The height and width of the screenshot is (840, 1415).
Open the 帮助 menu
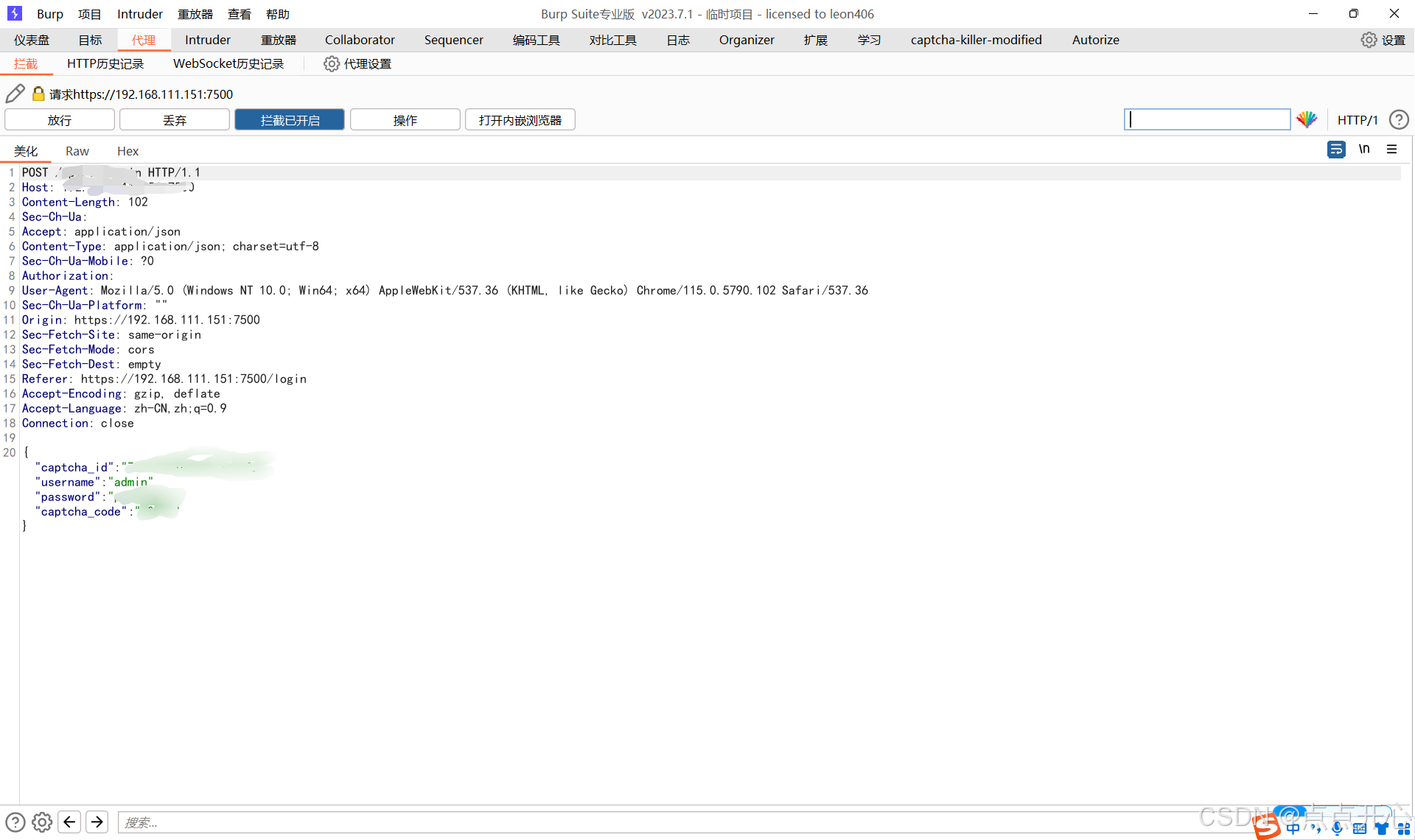278,14
